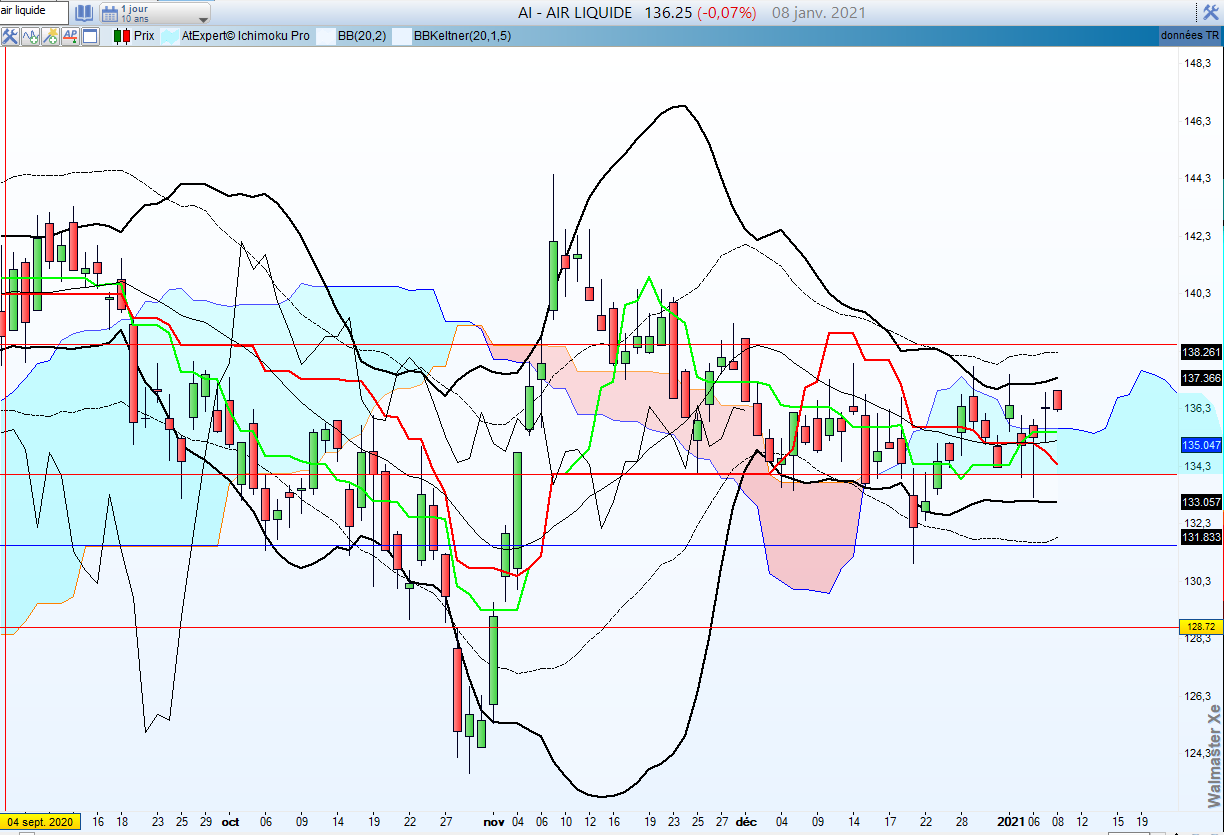
Task: Select the Prix series label
Action: [144, 36]
